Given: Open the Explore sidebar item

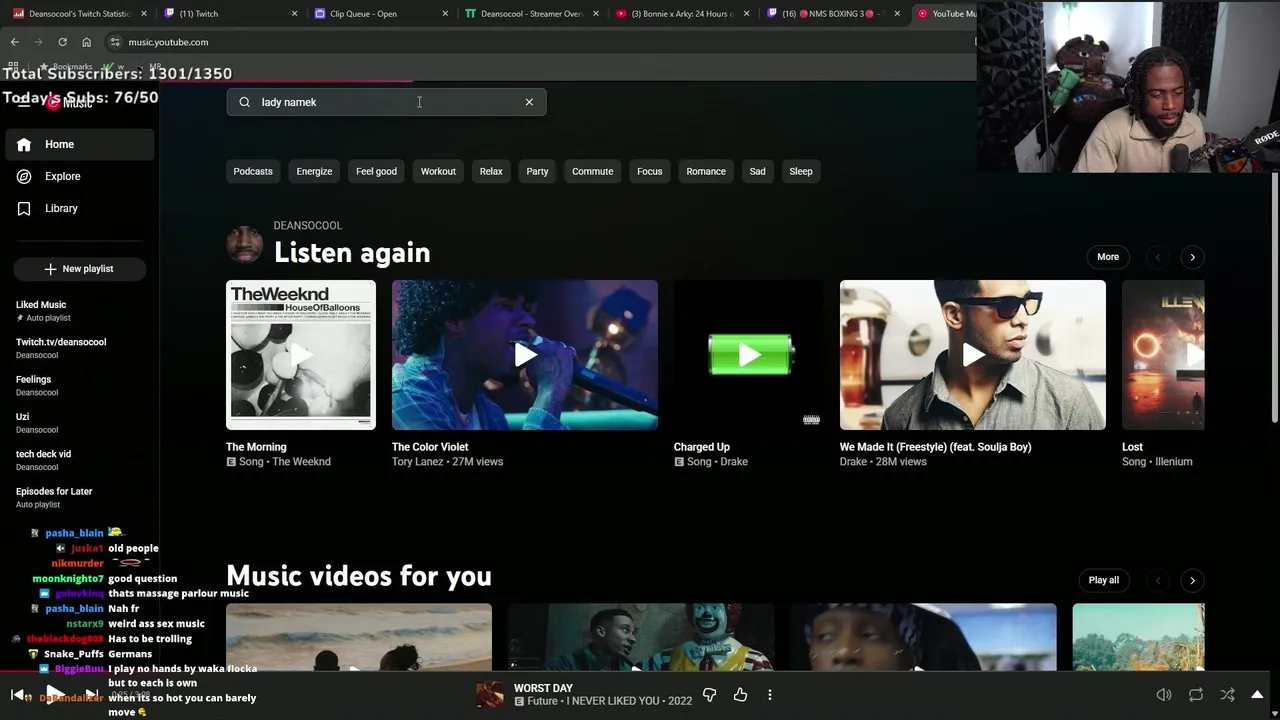Looking at the screenshot, I should 80,176.
